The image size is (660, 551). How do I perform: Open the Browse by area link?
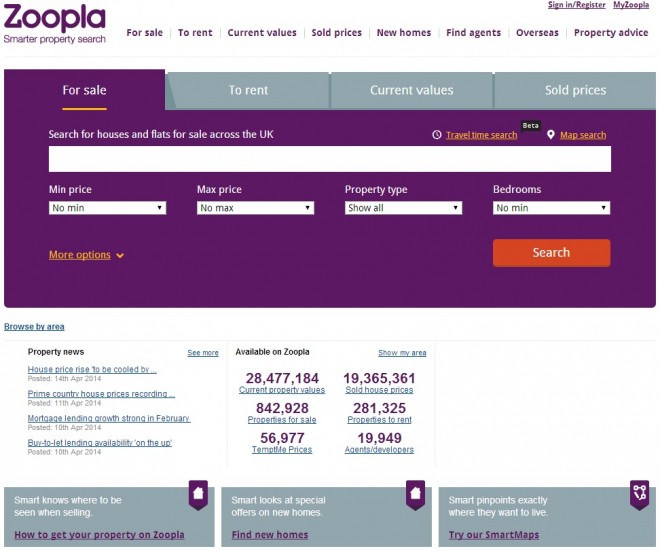point(34,327)
